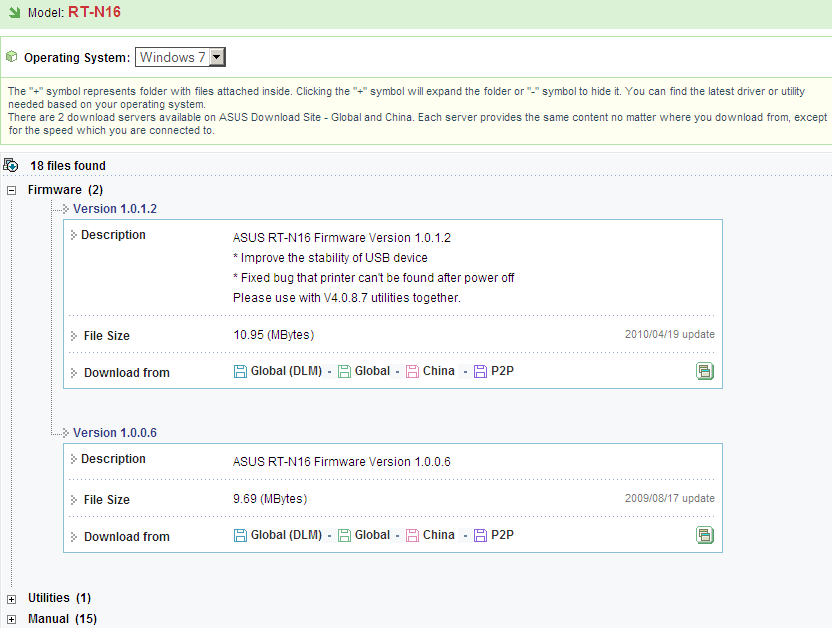Click 'Please use with V4.0.8.7 utilities' line
832x628 pixels.
pos(346,298)
